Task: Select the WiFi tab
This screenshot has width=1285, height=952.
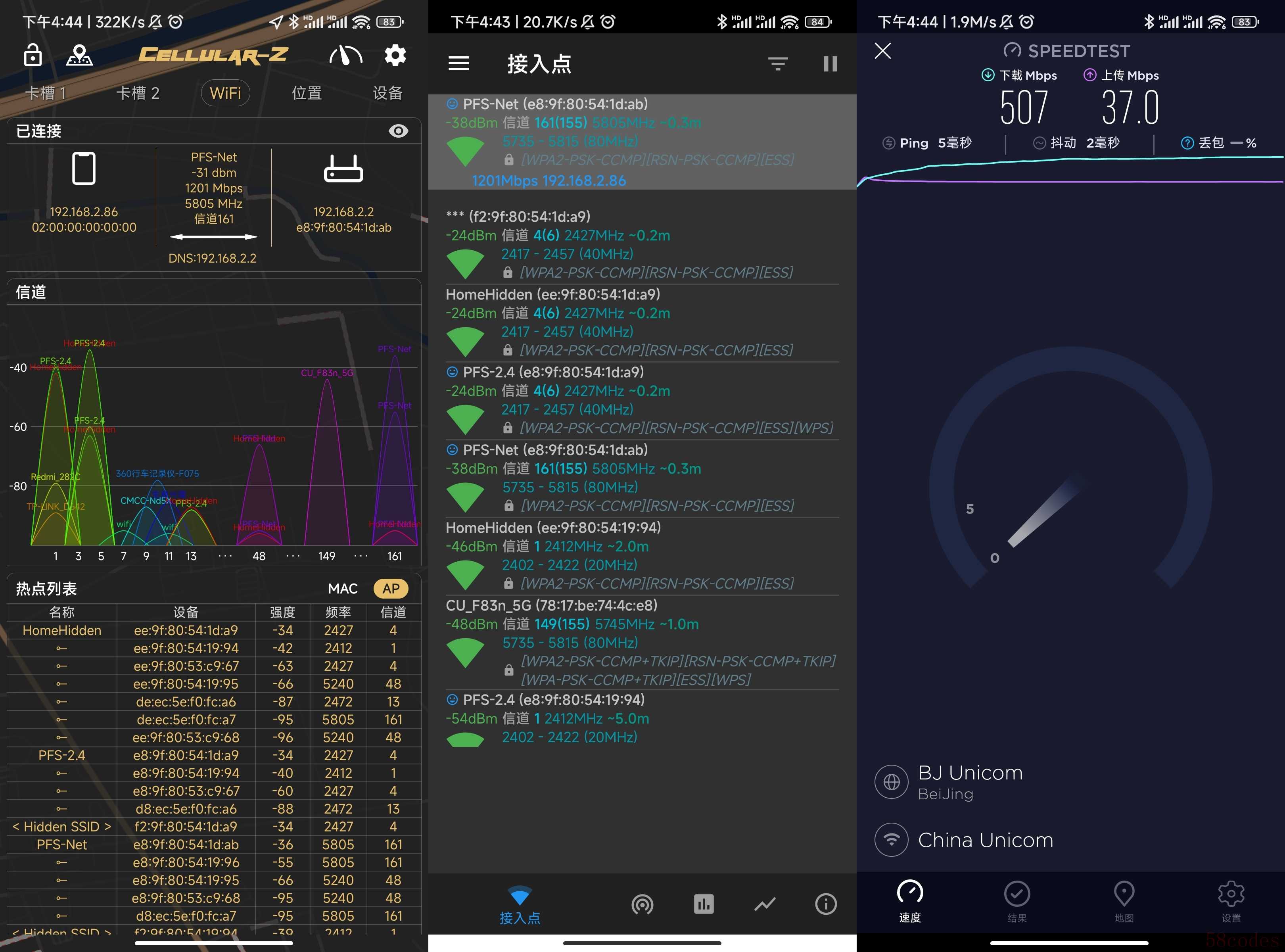Action: coord(225,93)
